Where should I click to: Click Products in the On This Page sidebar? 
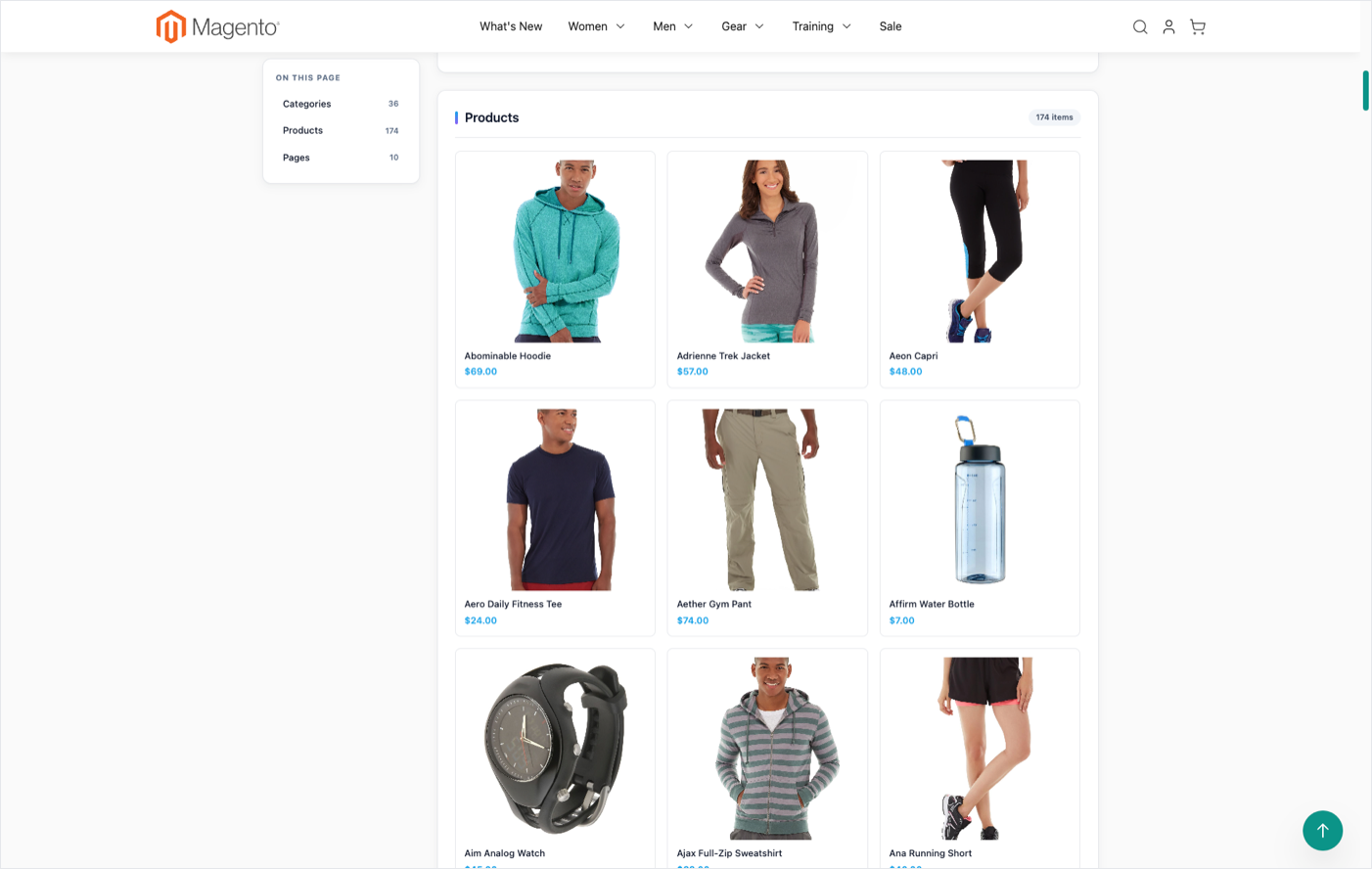(302, 130)
